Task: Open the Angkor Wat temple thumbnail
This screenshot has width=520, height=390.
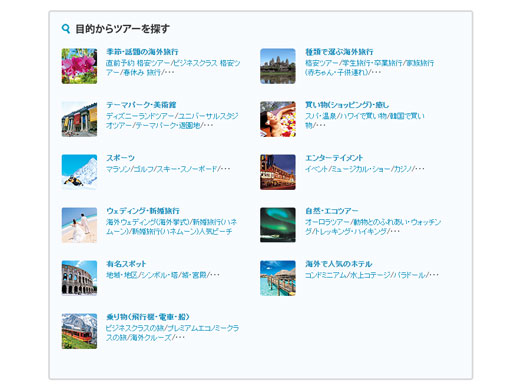Action: click(x=278, y=66)
